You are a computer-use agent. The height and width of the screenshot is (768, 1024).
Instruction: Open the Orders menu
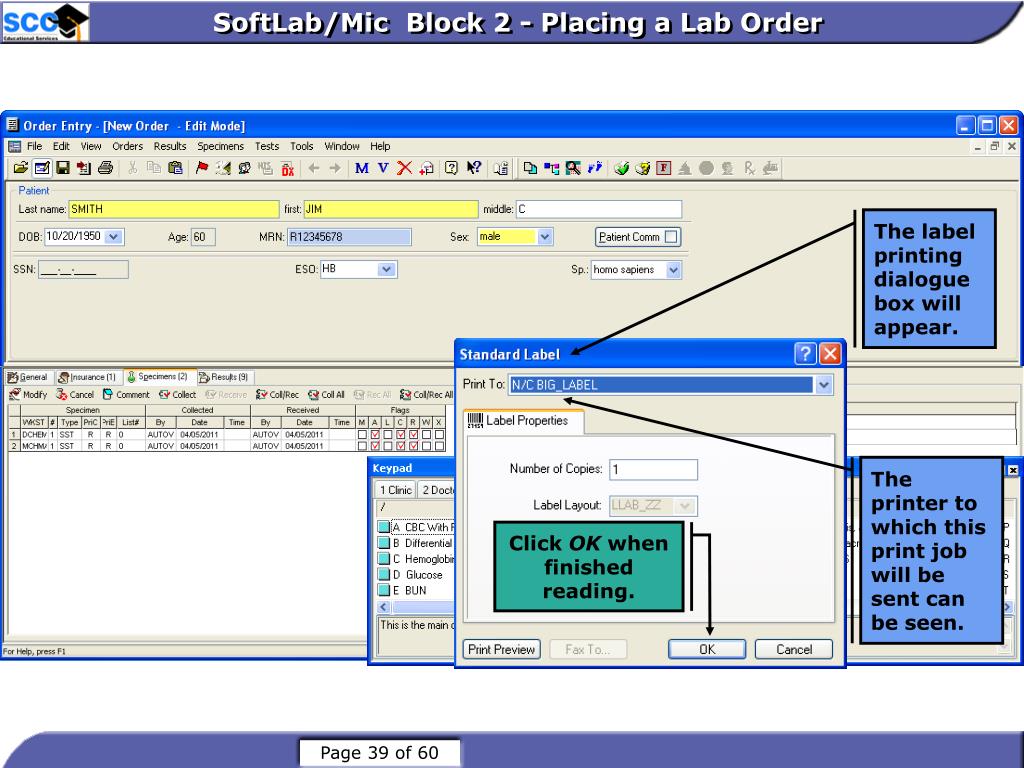127,146
